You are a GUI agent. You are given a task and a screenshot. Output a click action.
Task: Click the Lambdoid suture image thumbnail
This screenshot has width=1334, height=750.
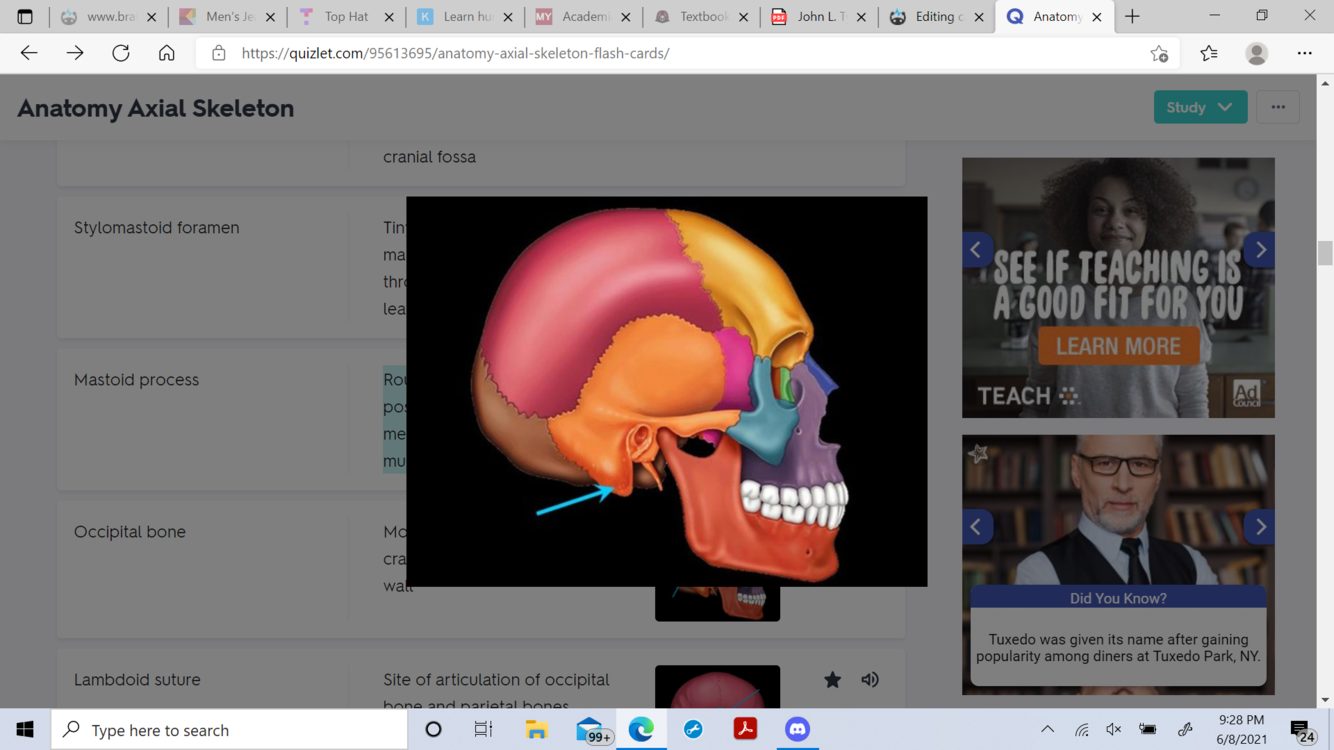point(717,687)
